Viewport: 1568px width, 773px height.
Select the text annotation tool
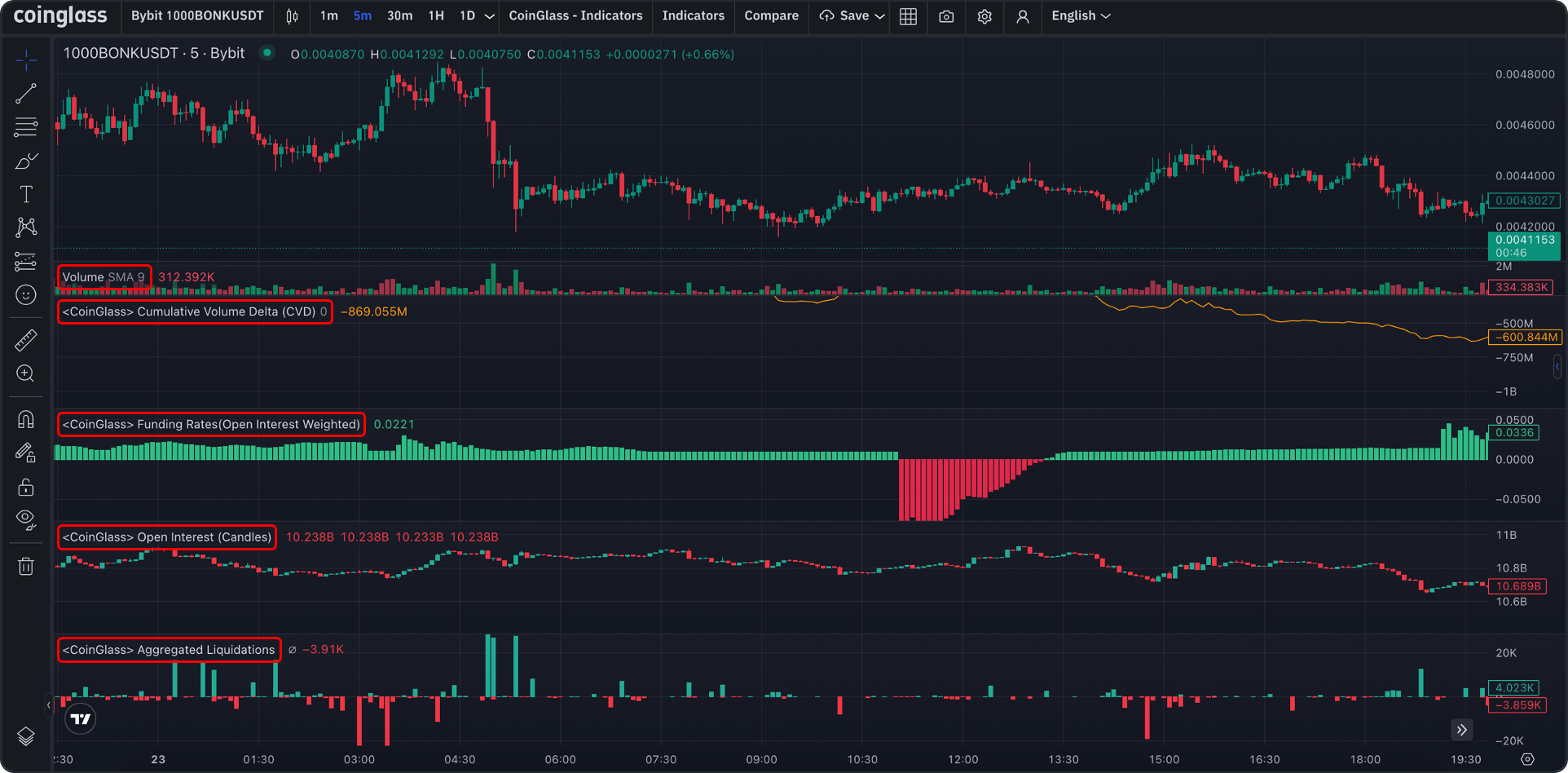coord(26,194)
